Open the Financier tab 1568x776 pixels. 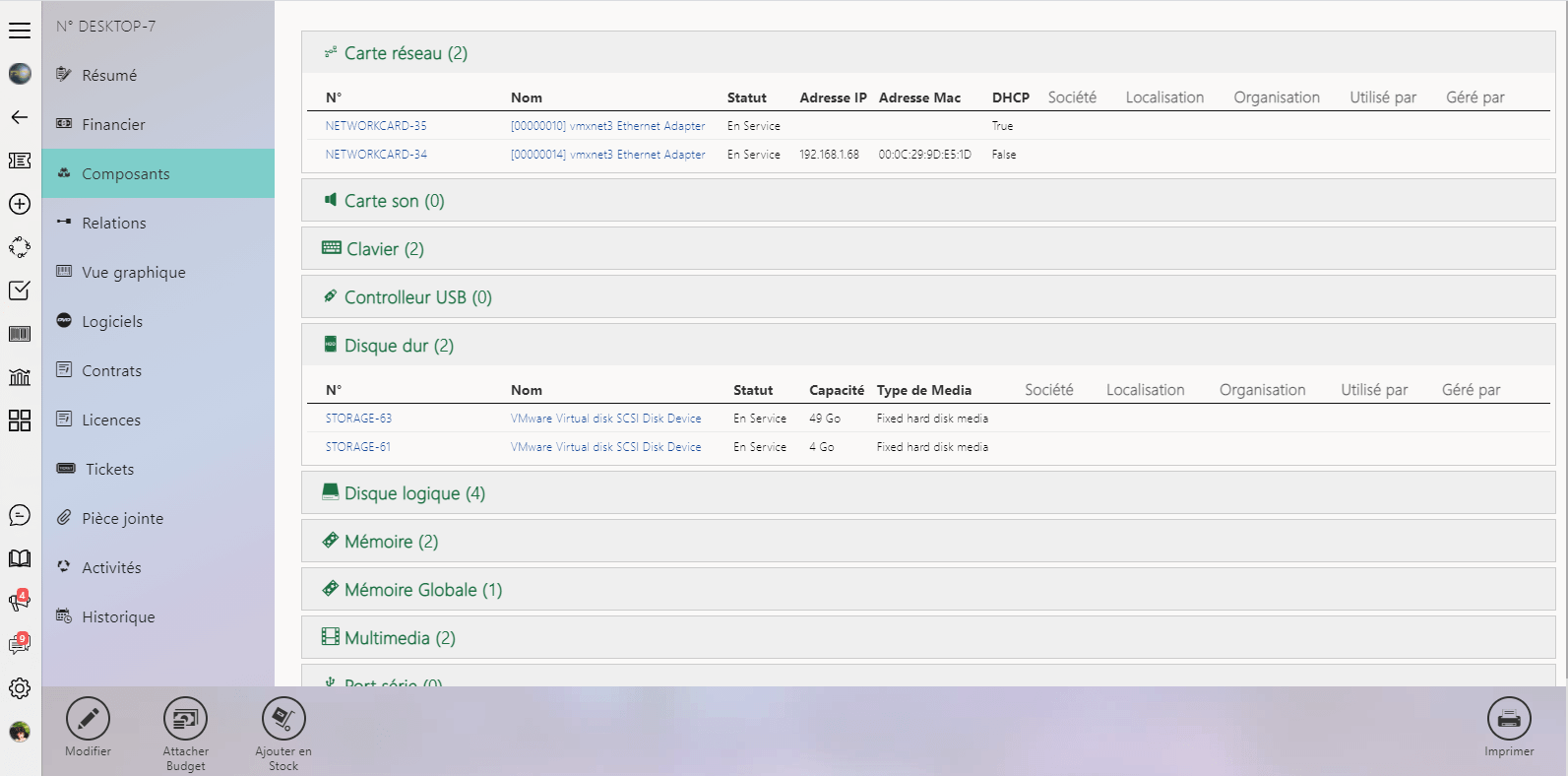(113, 125)
